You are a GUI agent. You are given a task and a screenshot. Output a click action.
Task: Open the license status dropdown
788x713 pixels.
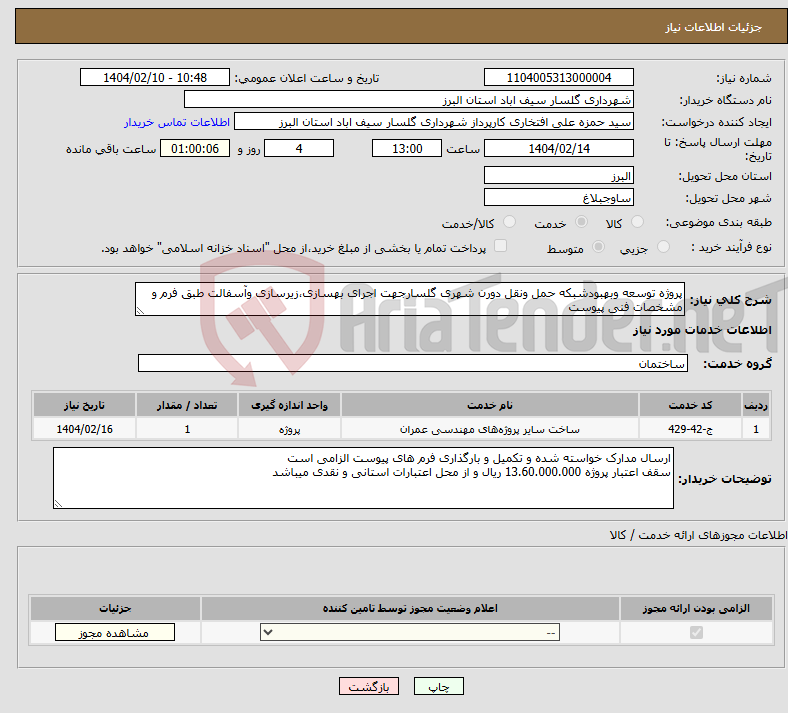(x=410, y=632)
